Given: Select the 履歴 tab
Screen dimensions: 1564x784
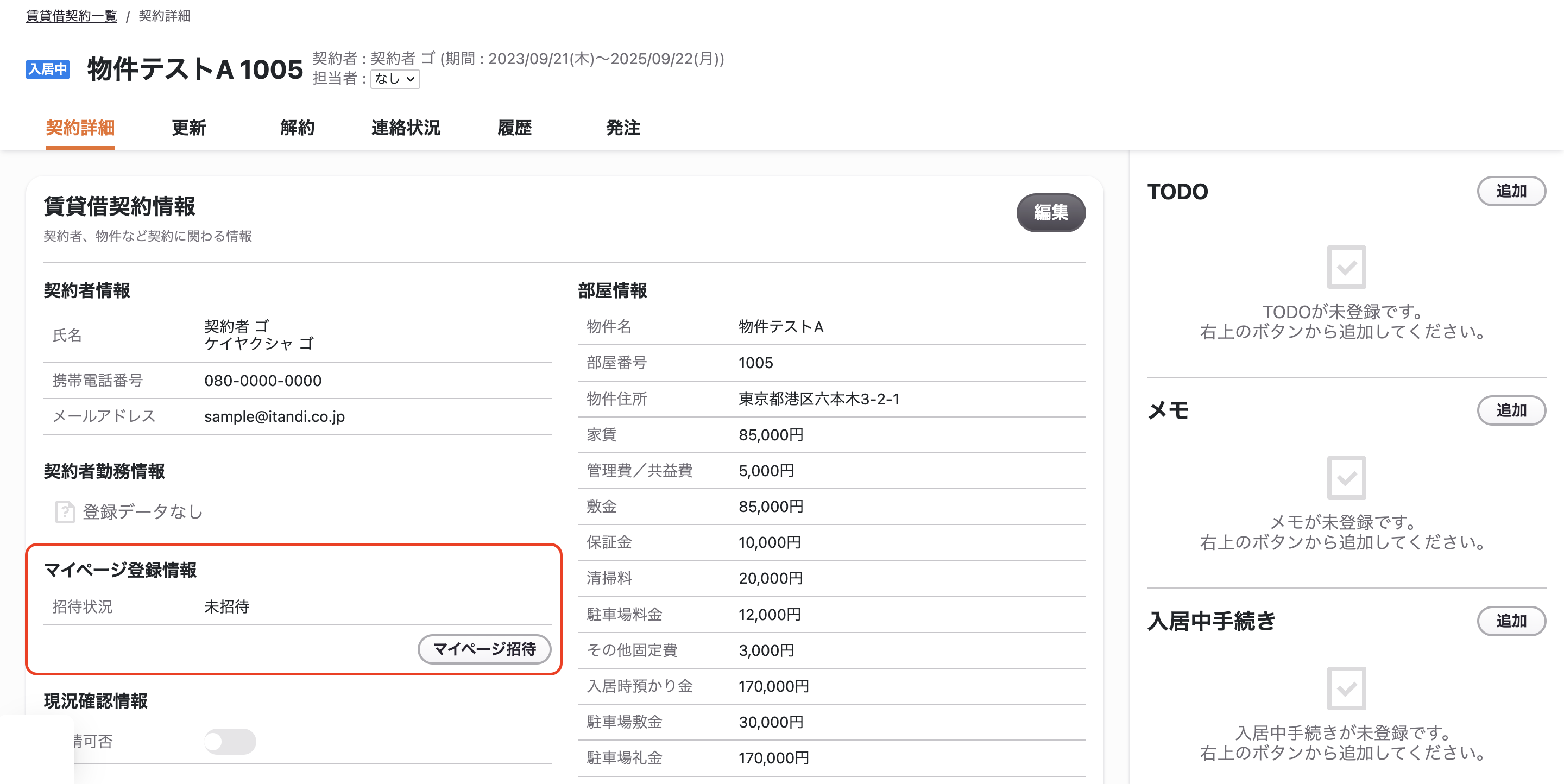Looking at the screenshot, I should point(514,128).
